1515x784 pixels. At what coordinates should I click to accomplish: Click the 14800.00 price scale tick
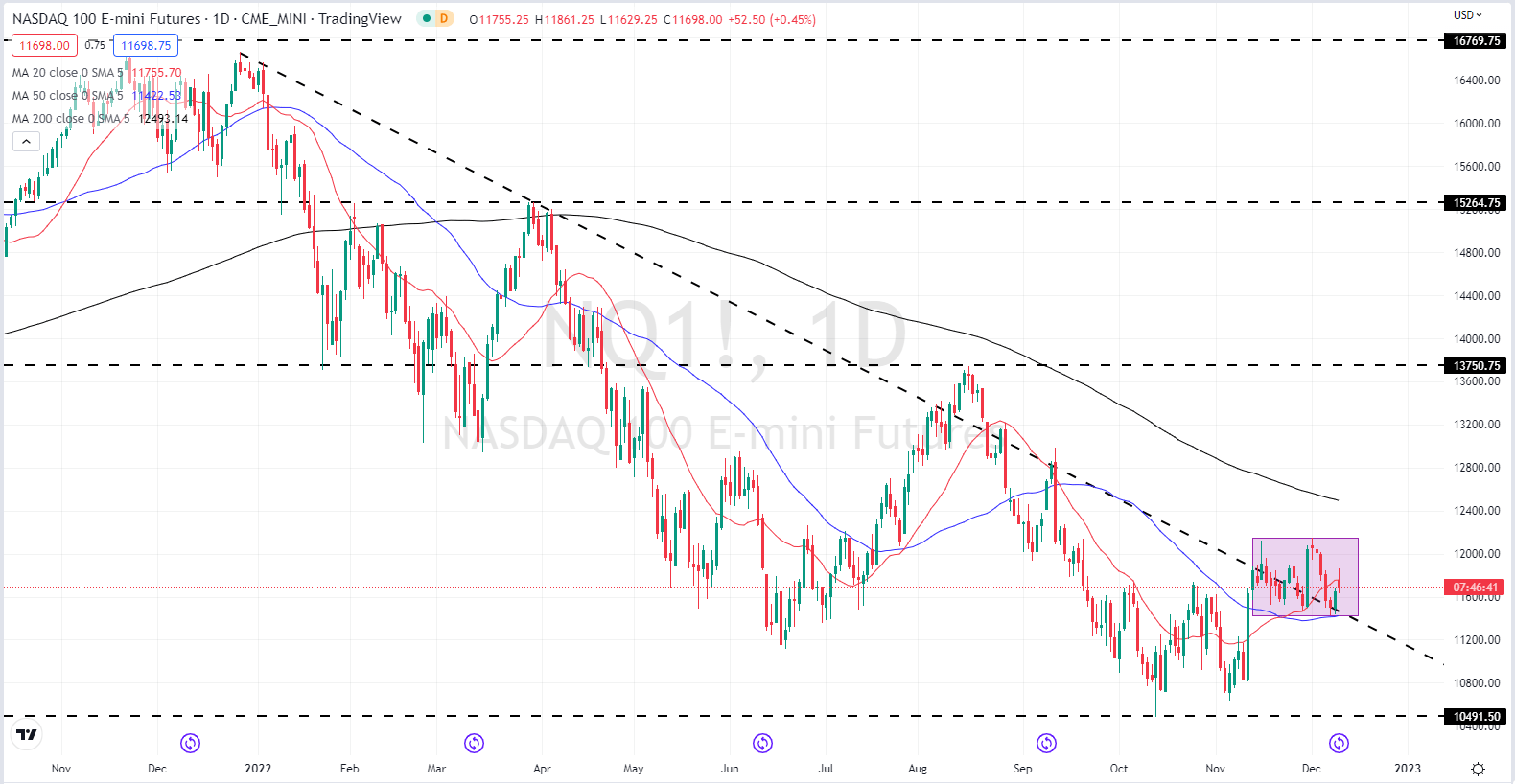1477,253
